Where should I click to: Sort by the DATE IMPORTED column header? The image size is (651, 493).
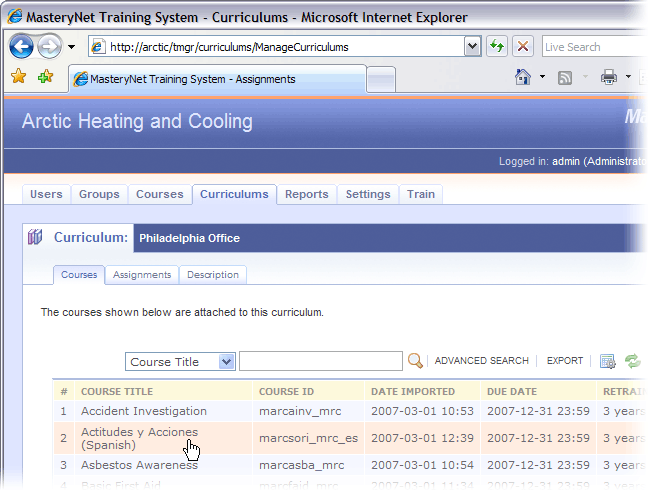tap(413, 392)
